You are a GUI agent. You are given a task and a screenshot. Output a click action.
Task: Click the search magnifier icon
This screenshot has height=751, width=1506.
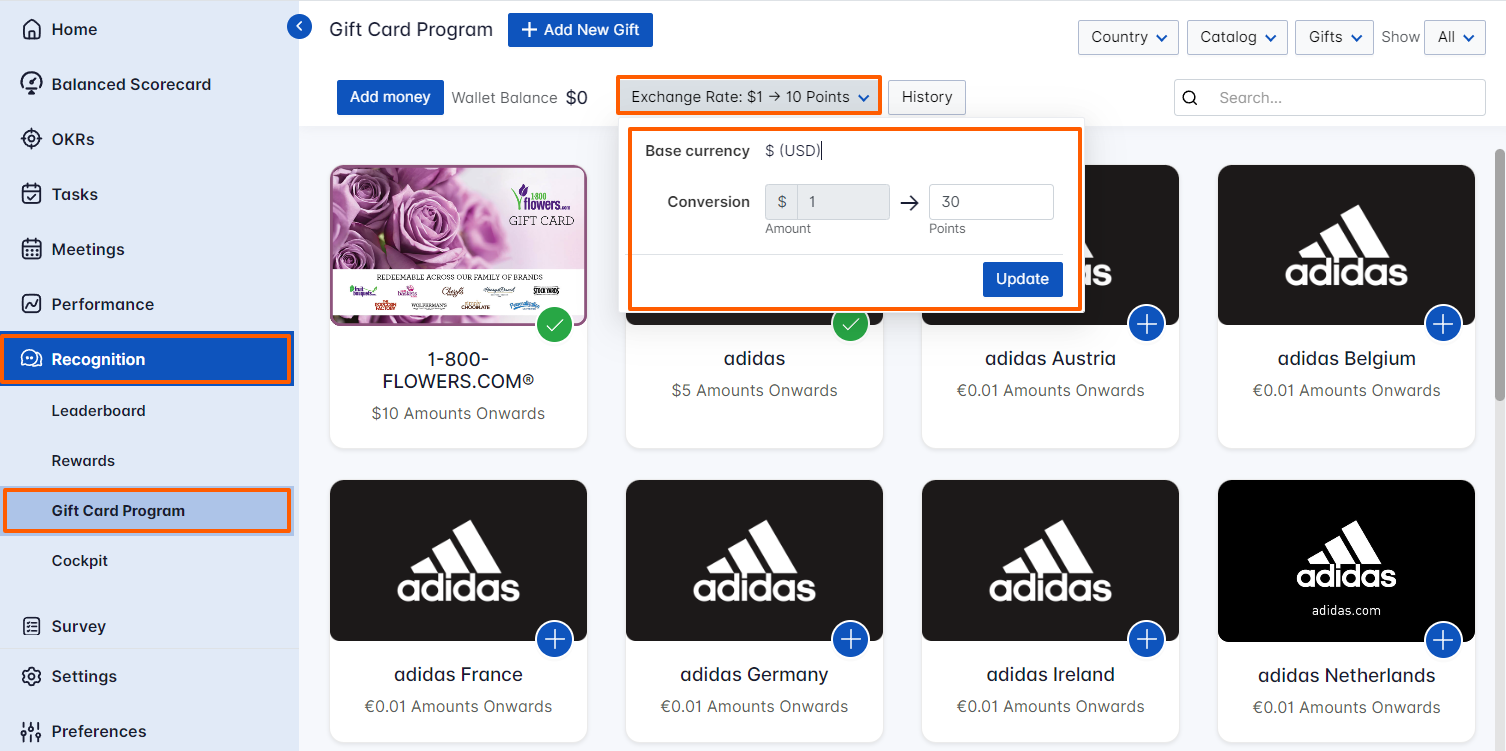tap(1189, 97)
